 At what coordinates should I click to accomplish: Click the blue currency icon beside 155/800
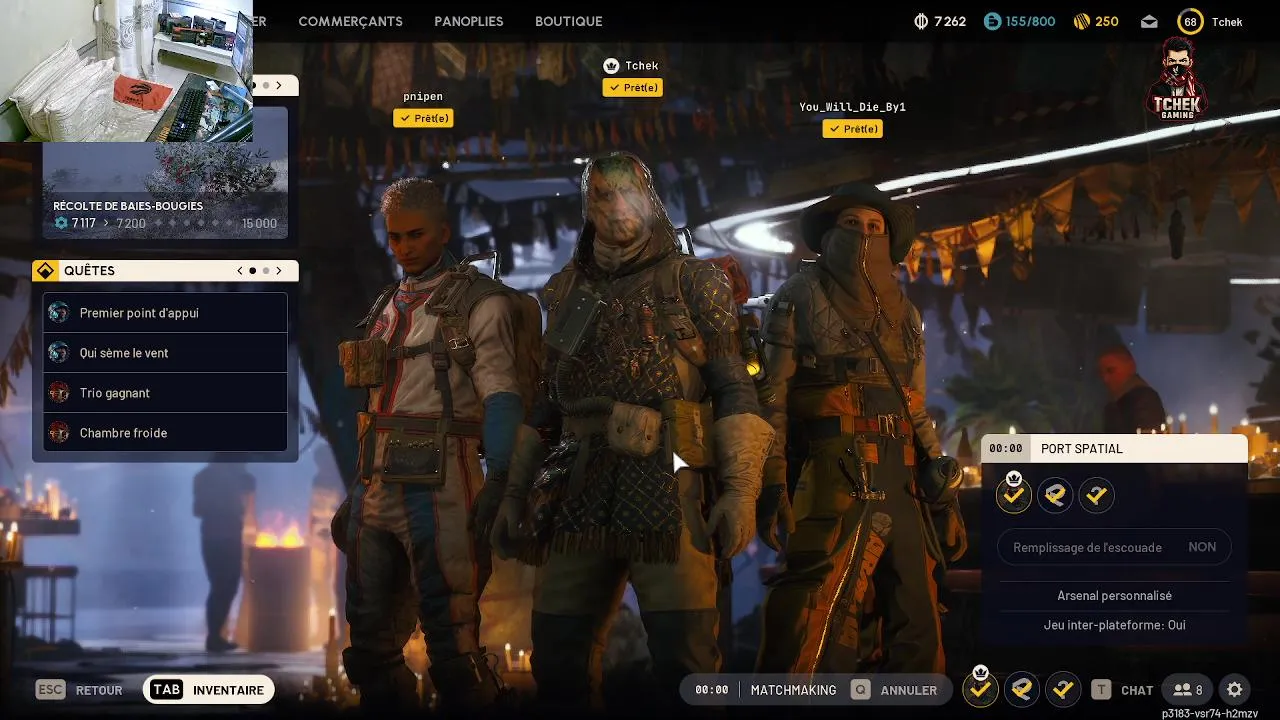click(x=992, y=21)
